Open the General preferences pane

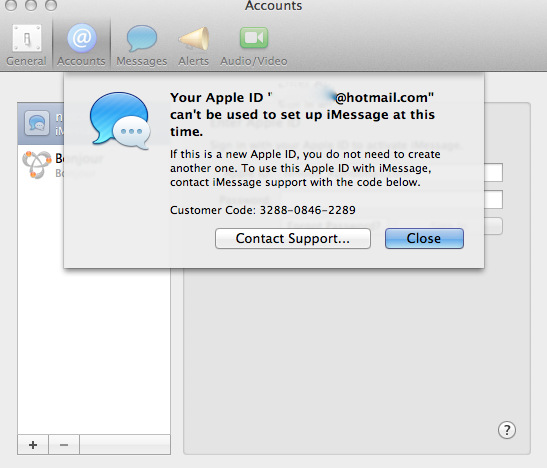(x=27, y=45)
